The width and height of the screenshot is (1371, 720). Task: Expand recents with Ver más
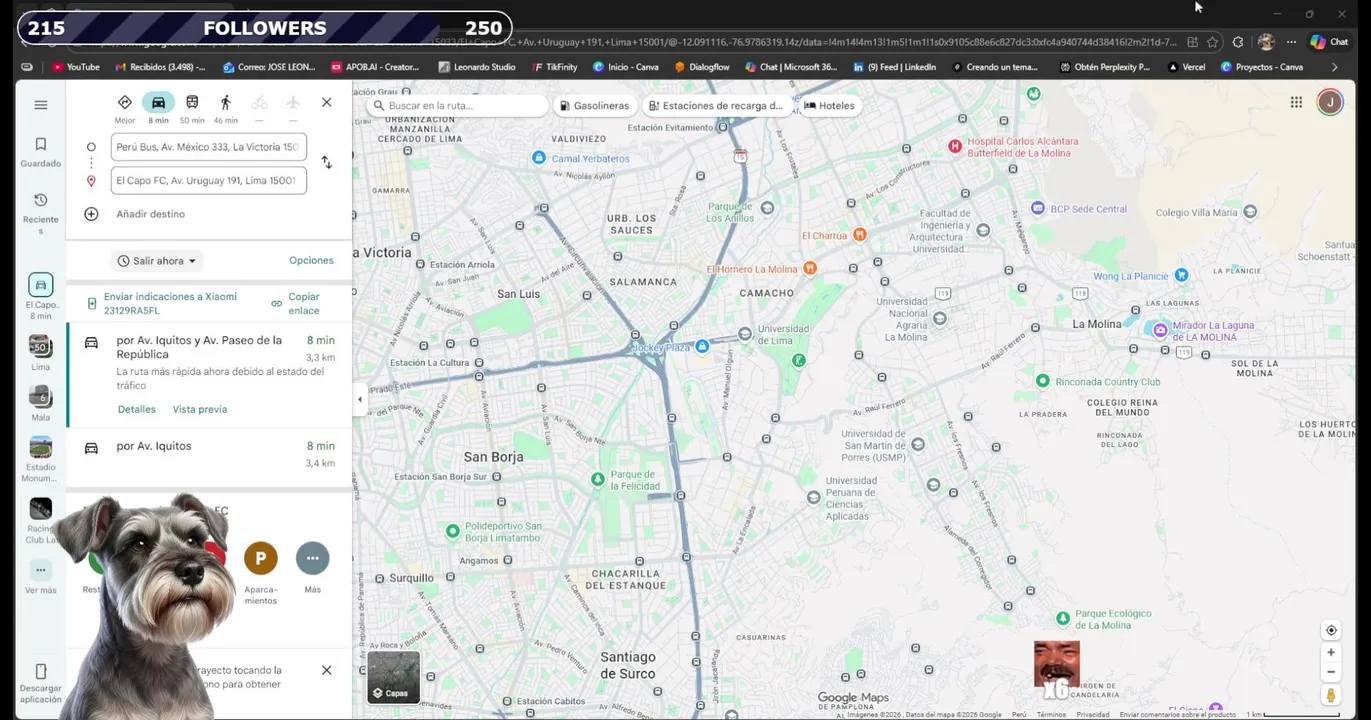pyautogui.click(x=41, y=578)
